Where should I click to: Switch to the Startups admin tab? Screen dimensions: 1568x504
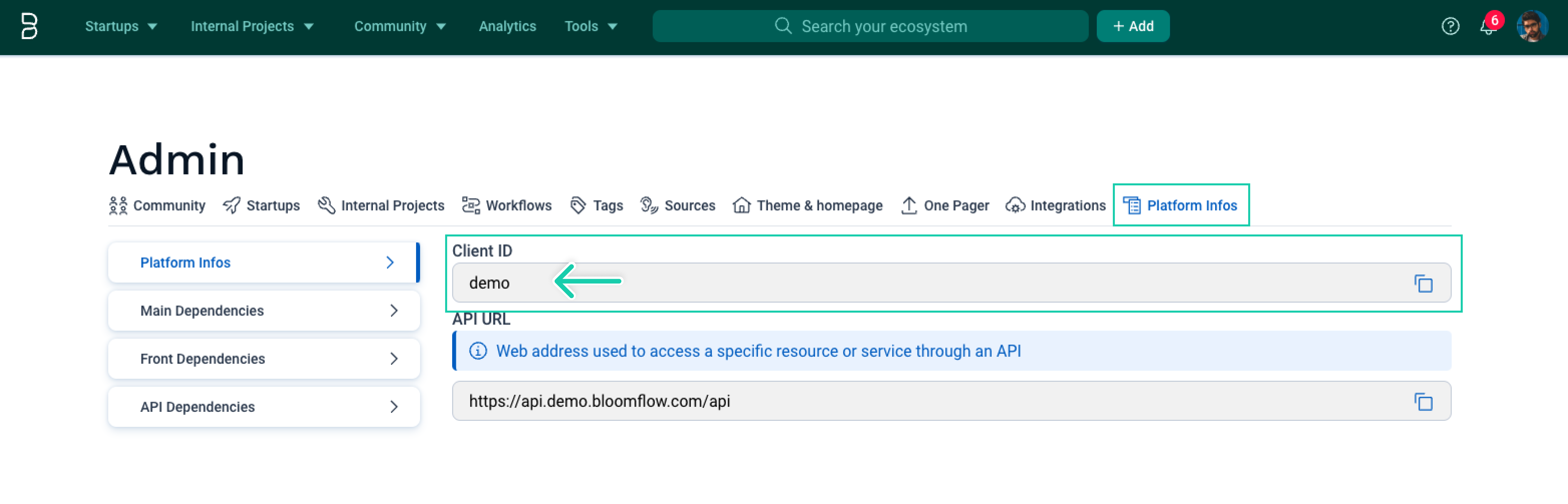click(x=261, y=206)
